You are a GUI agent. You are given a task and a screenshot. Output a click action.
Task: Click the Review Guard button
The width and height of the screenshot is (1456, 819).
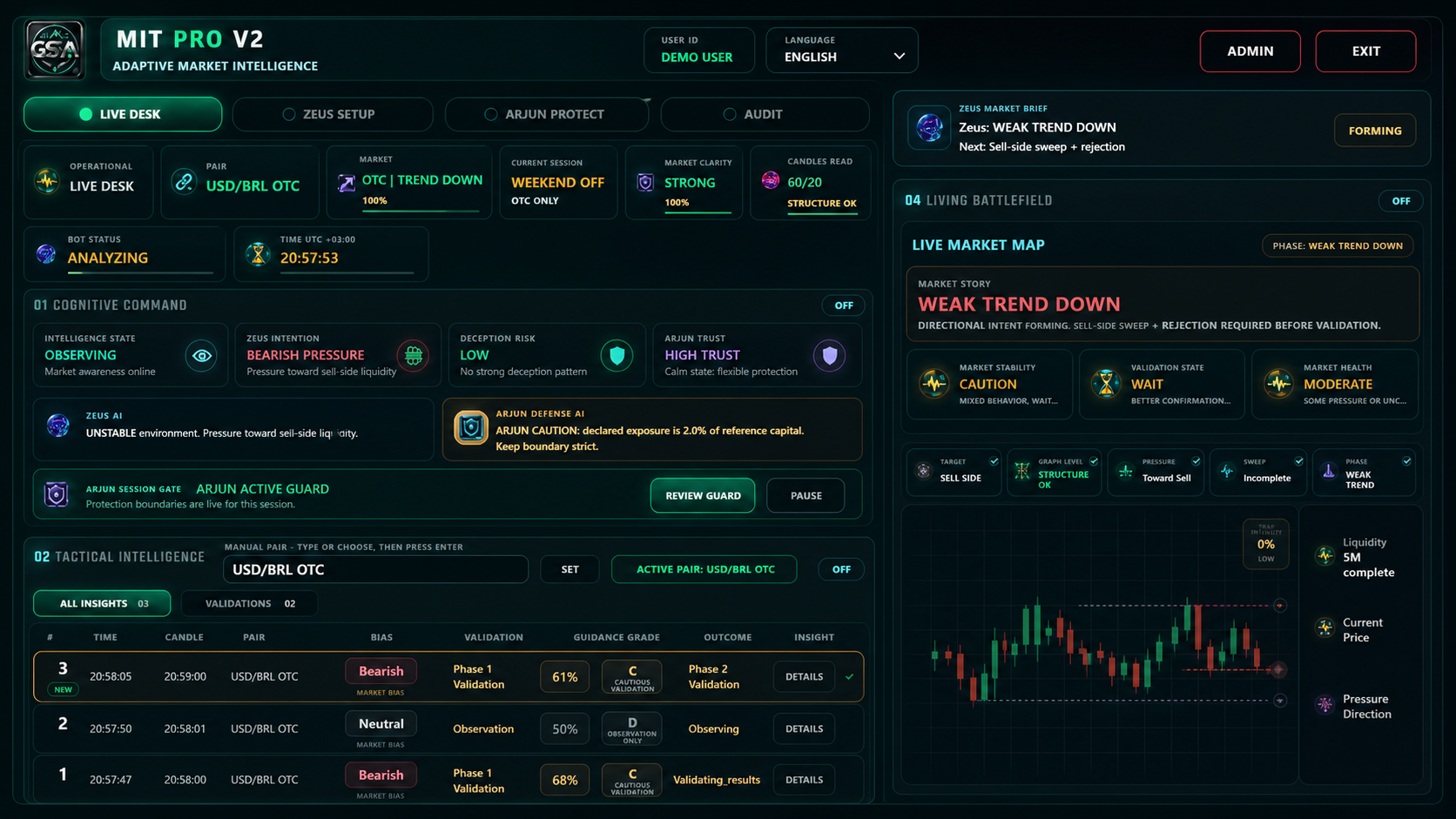(x=703, y=495)
